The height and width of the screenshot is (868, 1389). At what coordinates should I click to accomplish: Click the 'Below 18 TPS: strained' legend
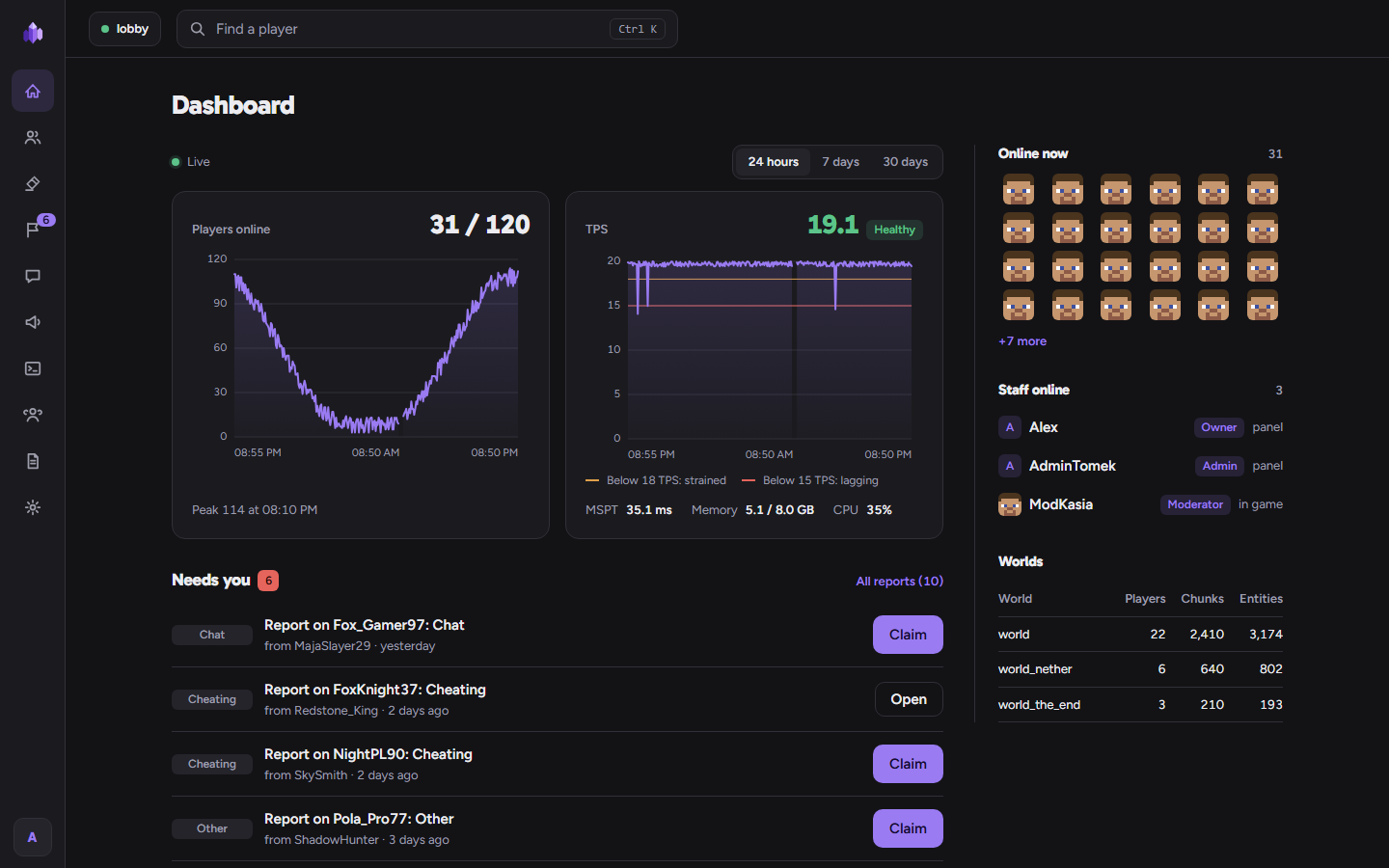tap(656, 480)
